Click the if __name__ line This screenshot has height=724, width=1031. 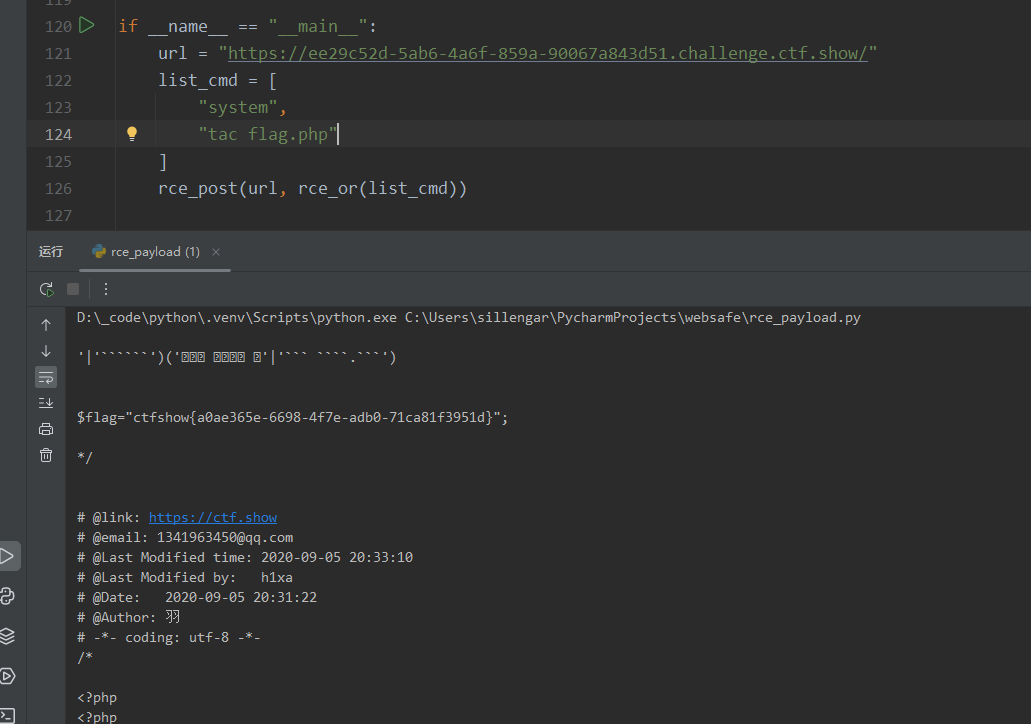click(247, 26)
